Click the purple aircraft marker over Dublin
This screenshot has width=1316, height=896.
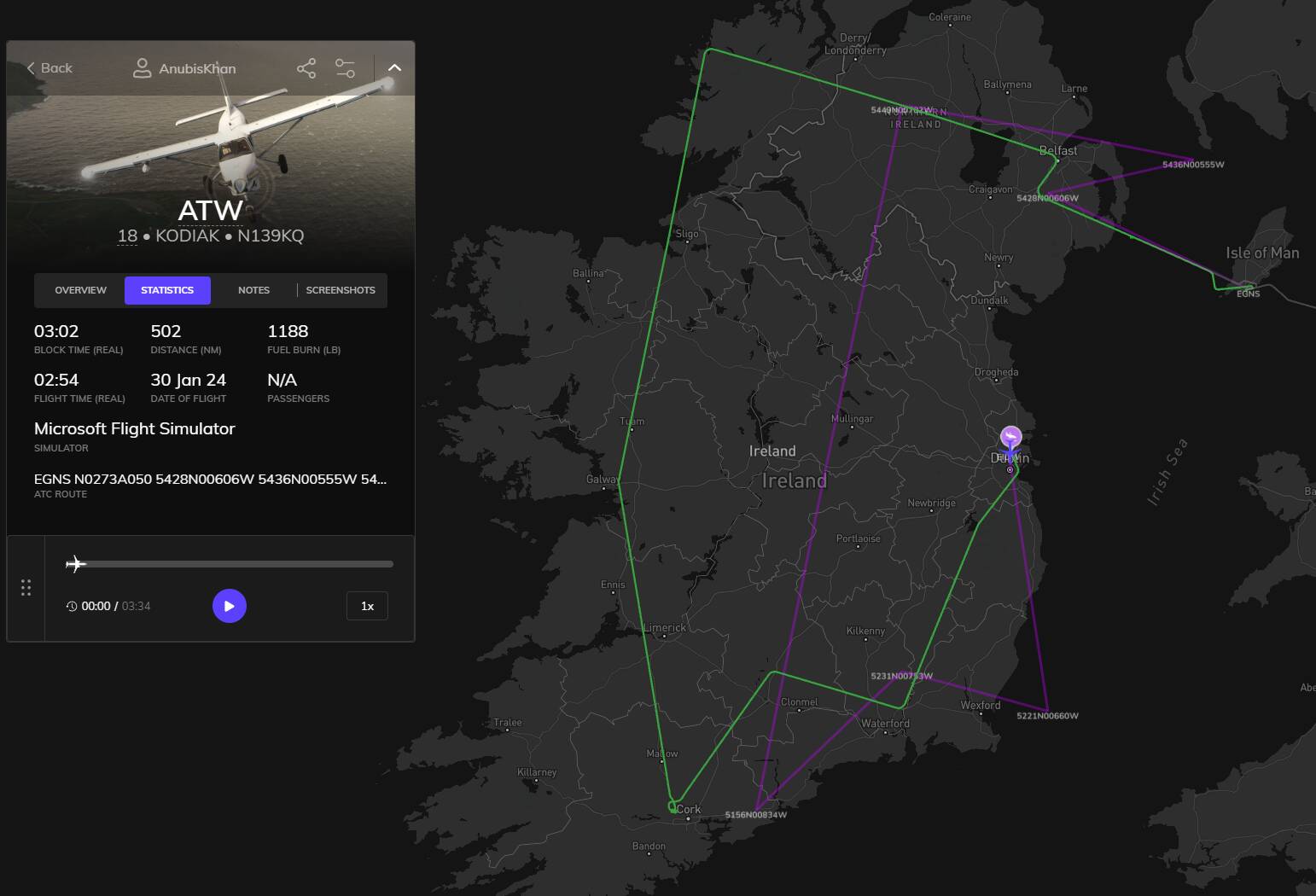click(x=1010, y=438)
